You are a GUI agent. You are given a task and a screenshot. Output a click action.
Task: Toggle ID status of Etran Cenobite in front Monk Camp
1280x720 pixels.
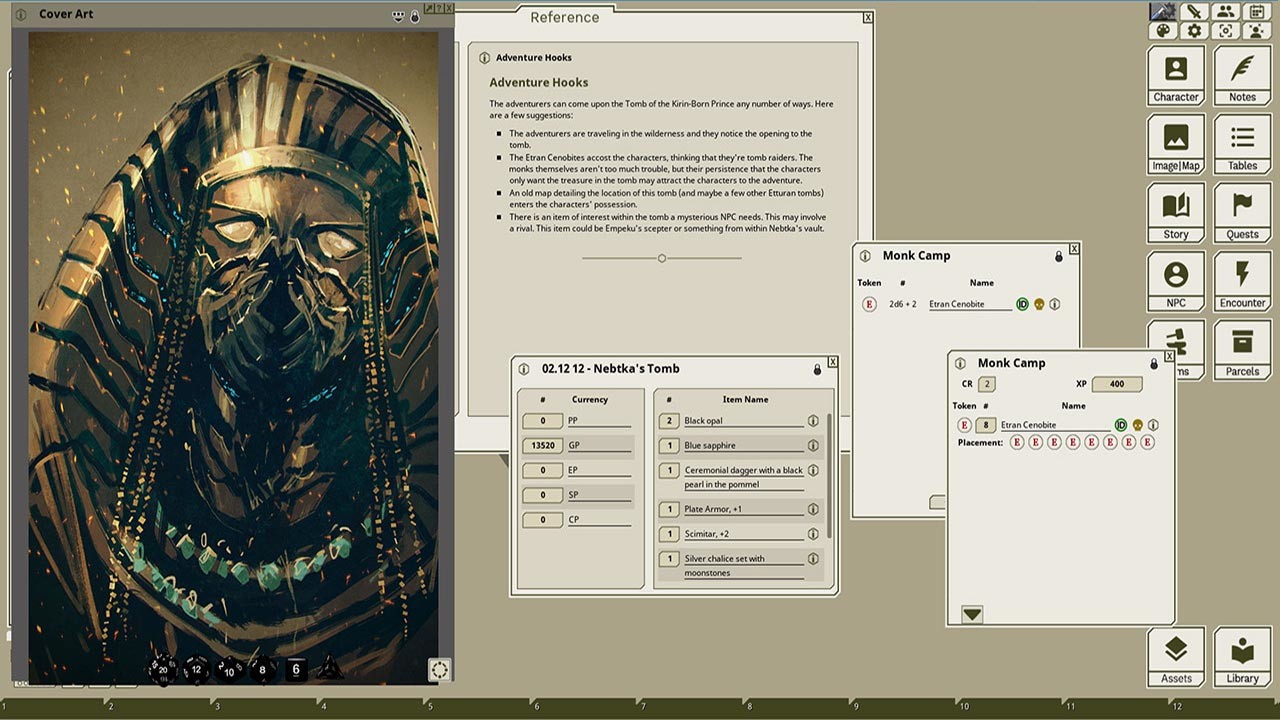(1121, 425)
